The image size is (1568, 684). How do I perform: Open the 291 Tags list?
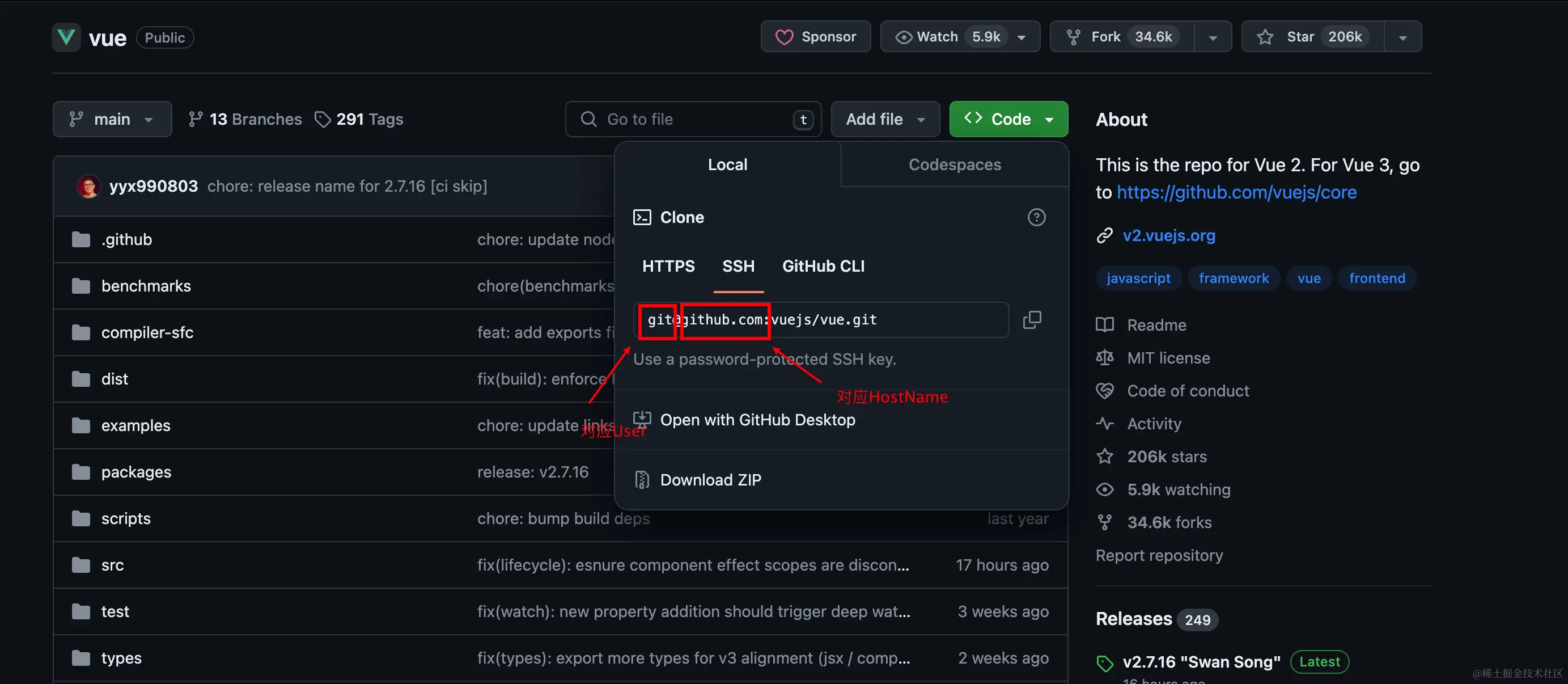point(358,119)
